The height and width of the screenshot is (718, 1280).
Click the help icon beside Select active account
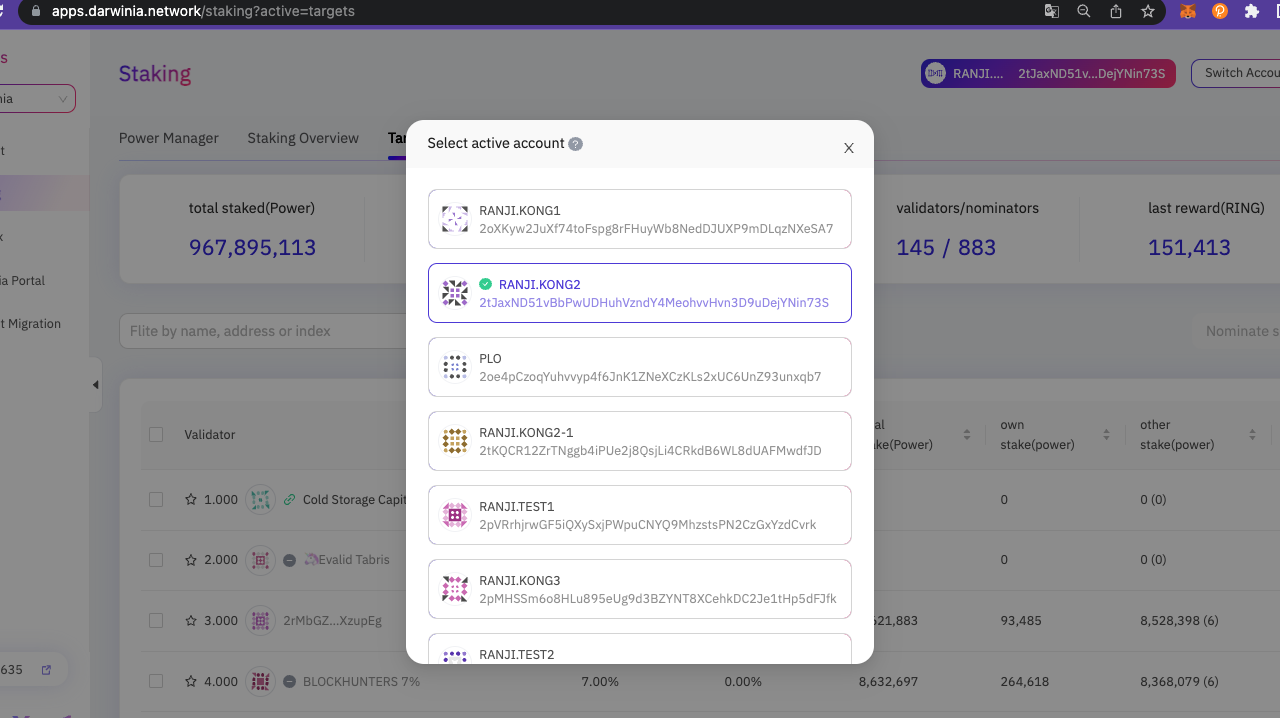pyautogui.click(x=575, y=144)
